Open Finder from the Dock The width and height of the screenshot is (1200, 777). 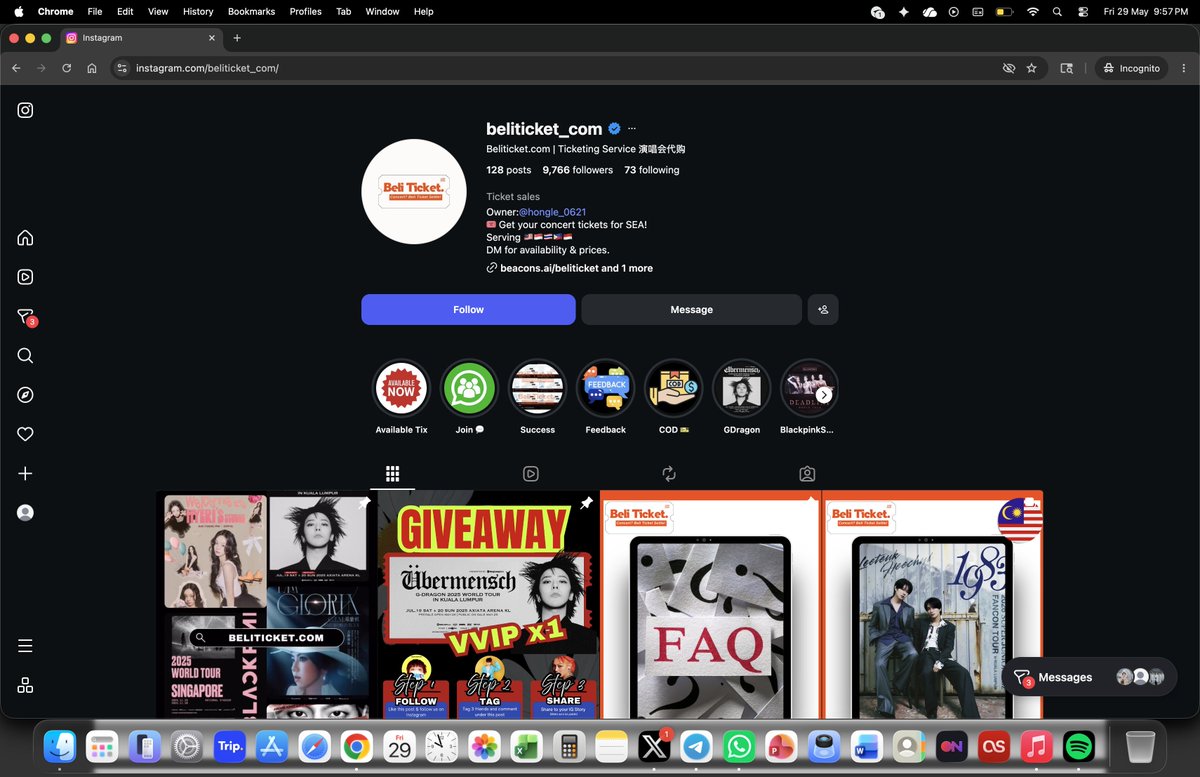(x=61, y=746)
